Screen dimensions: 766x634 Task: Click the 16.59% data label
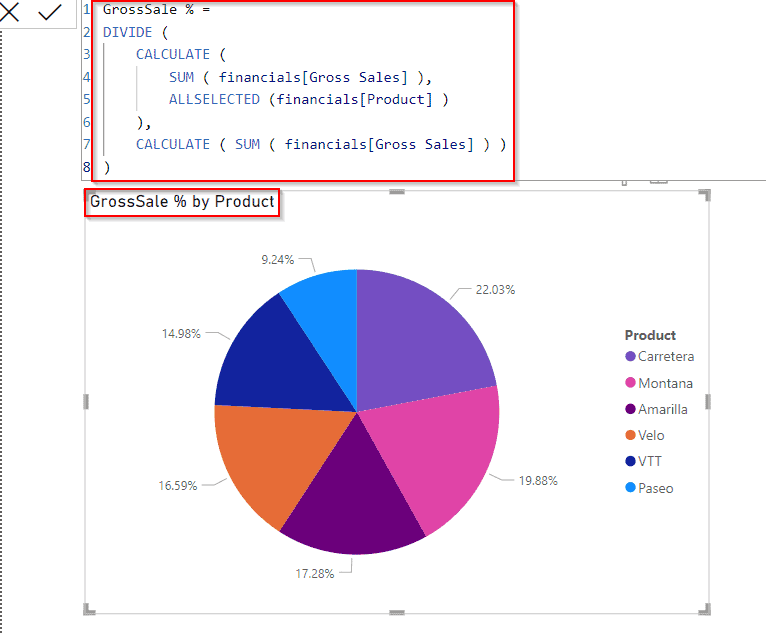click(178, 486)
